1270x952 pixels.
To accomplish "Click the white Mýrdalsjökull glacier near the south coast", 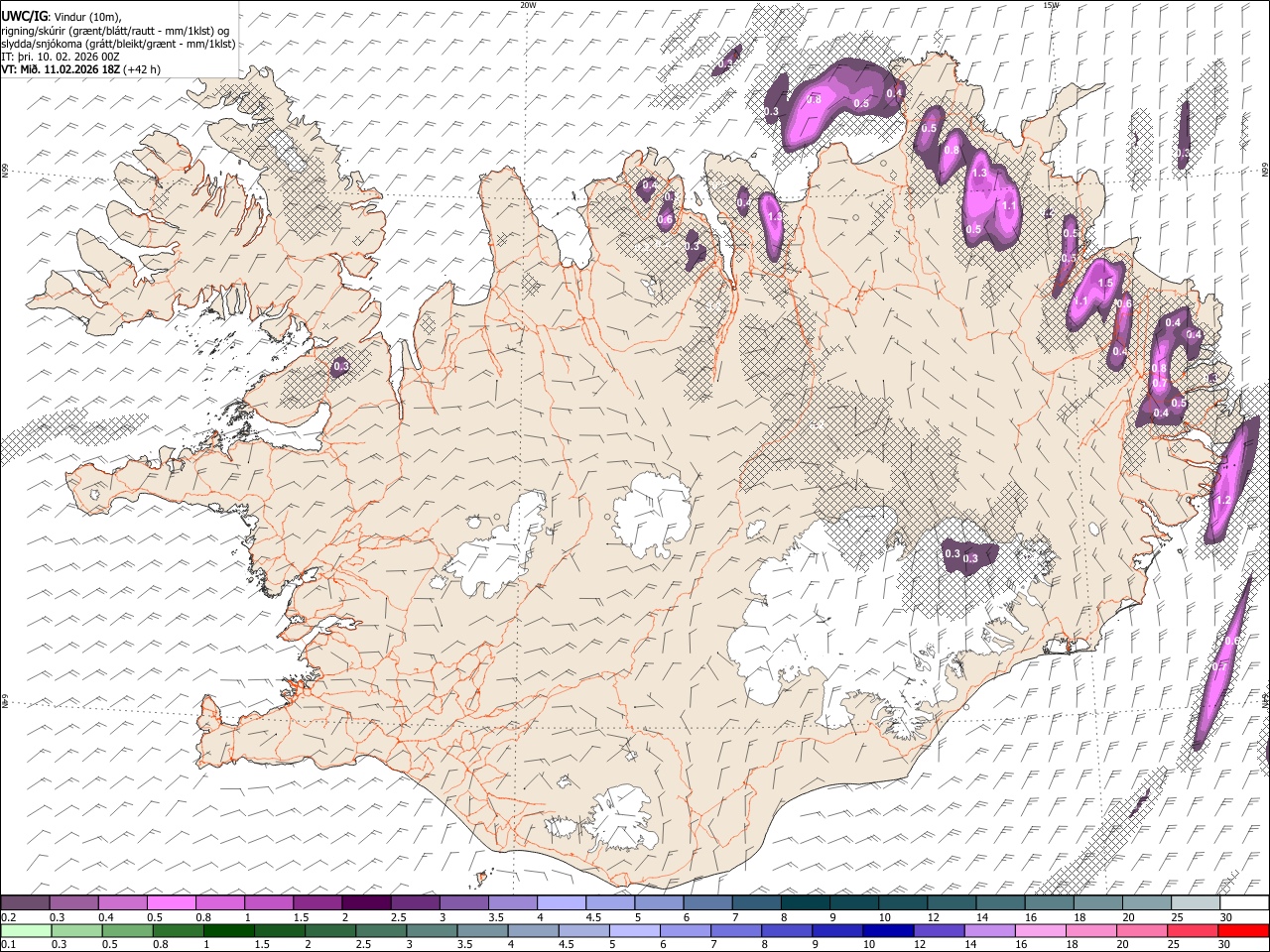I will click(622, 819).
